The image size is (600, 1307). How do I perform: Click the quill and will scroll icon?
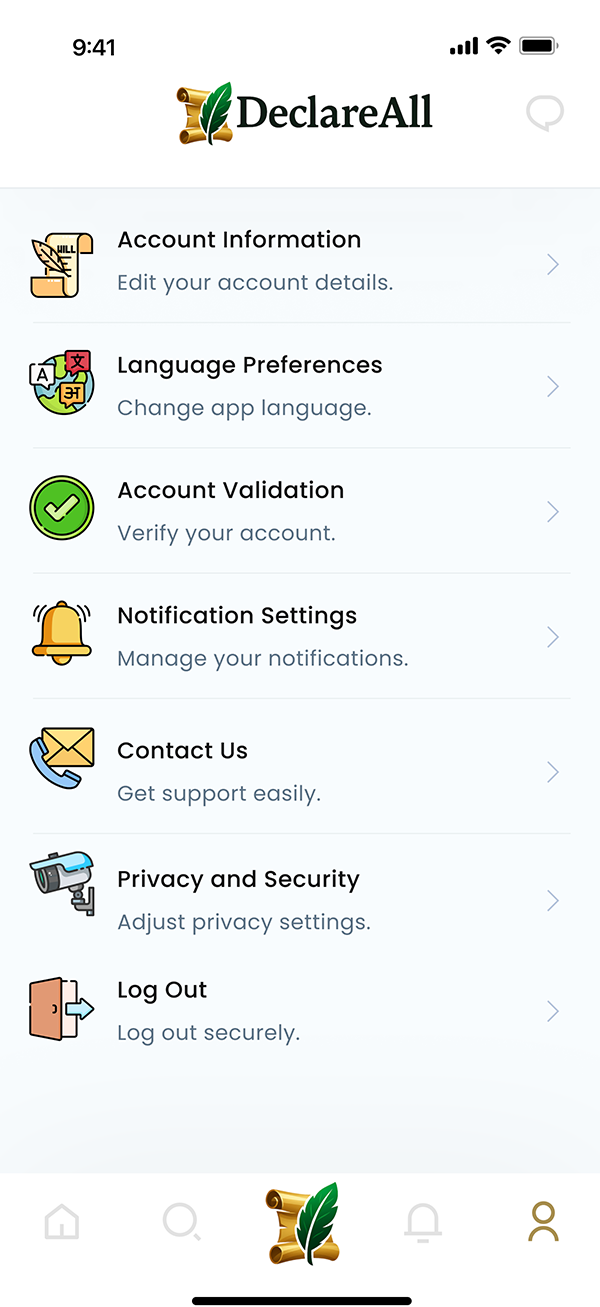[61, 265]
